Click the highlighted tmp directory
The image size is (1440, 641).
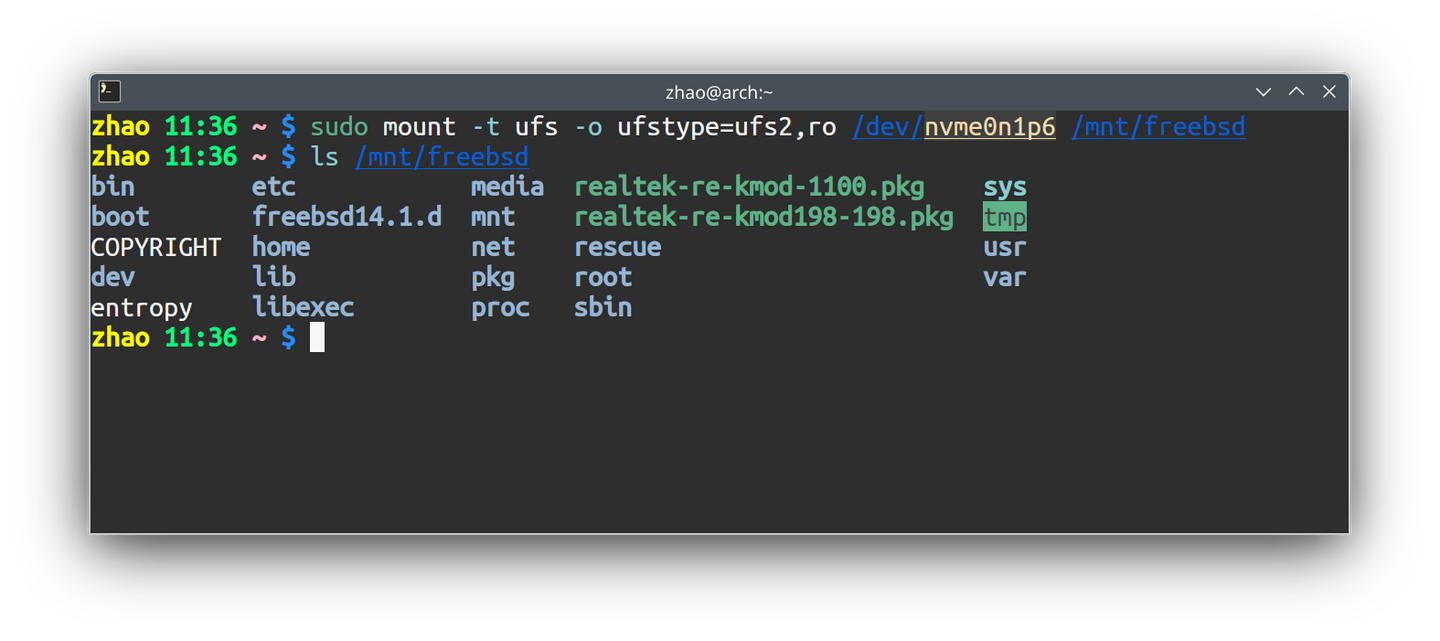click(x=1004, y=217)
